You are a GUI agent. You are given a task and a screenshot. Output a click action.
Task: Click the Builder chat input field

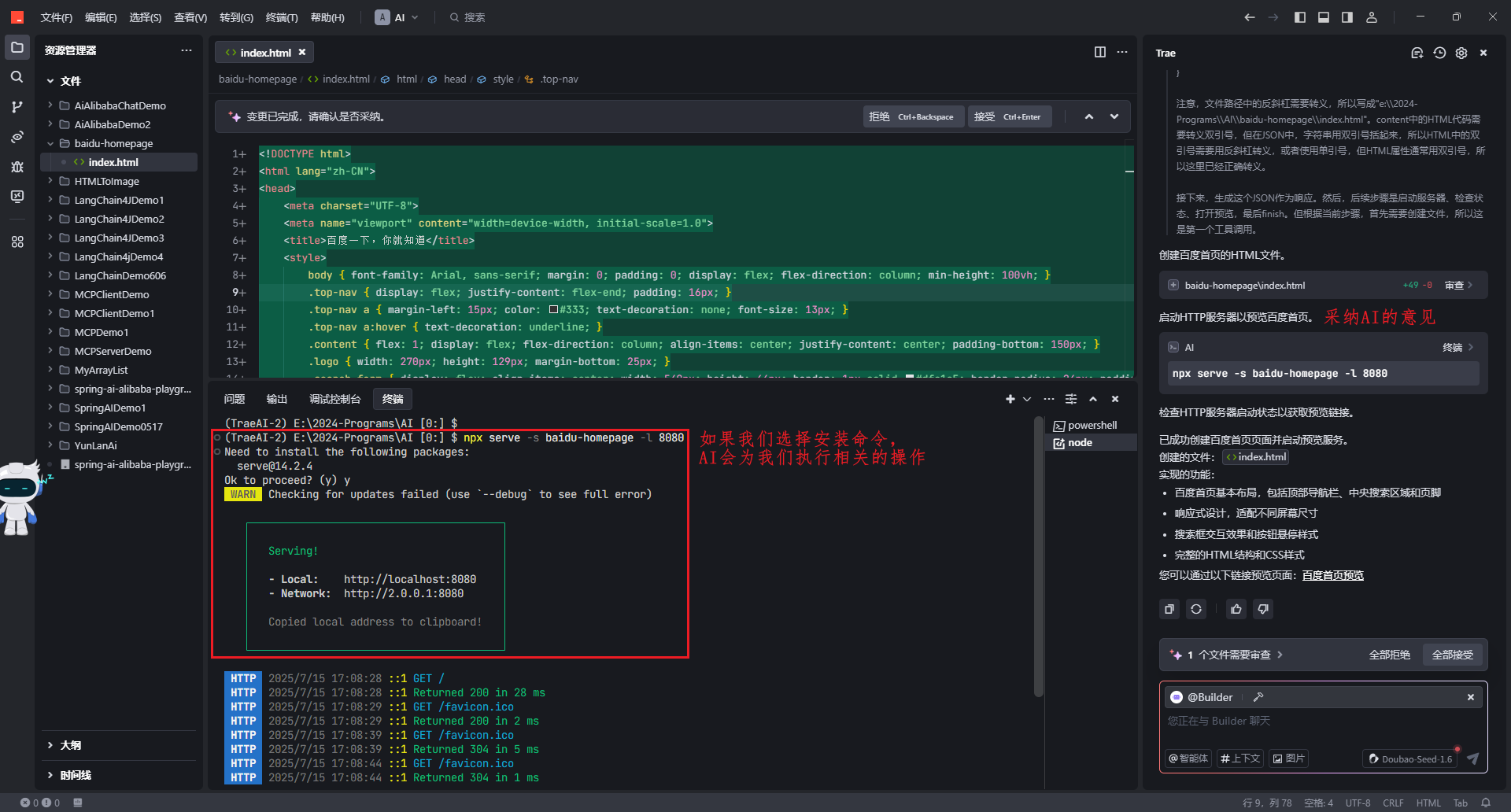coord(1322,721)
